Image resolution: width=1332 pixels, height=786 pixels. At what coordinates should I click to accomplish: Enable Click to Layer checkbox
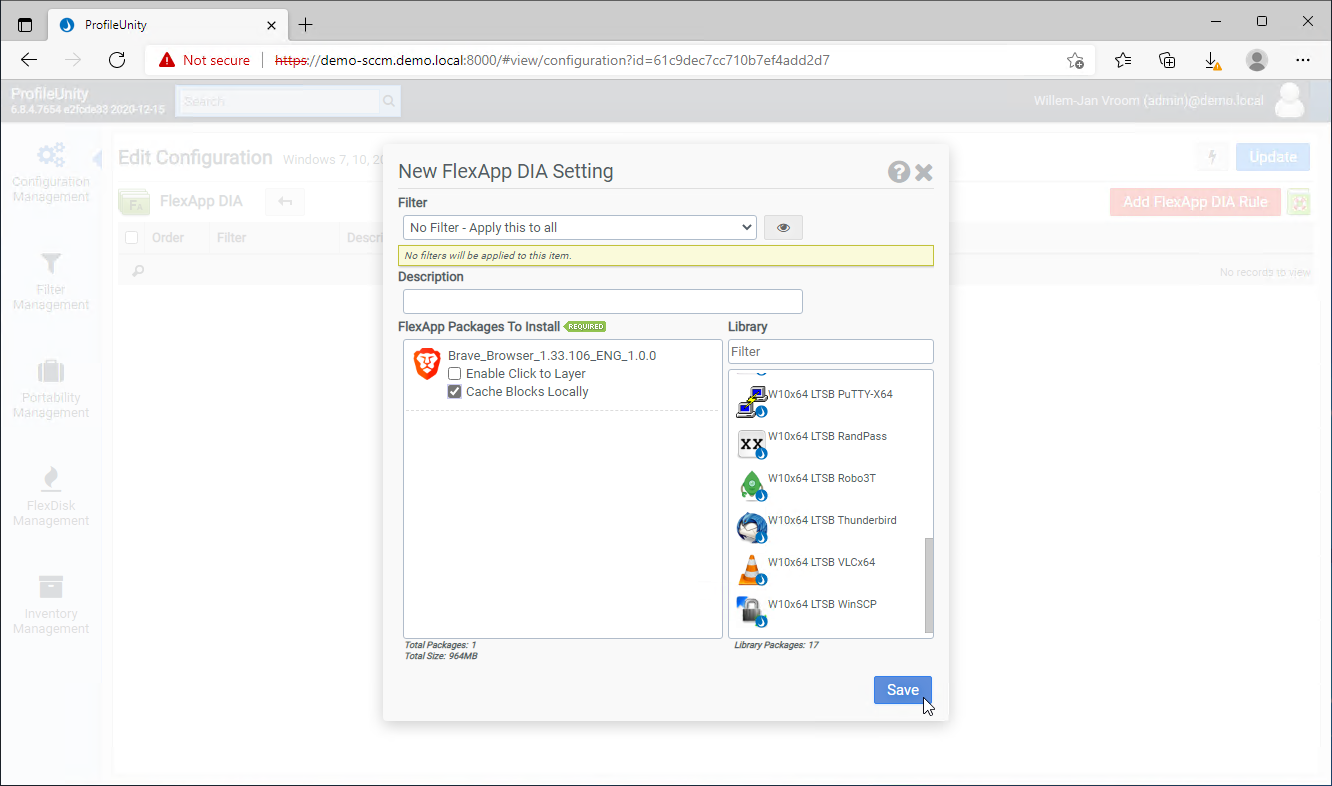click(x=455, y=374)
